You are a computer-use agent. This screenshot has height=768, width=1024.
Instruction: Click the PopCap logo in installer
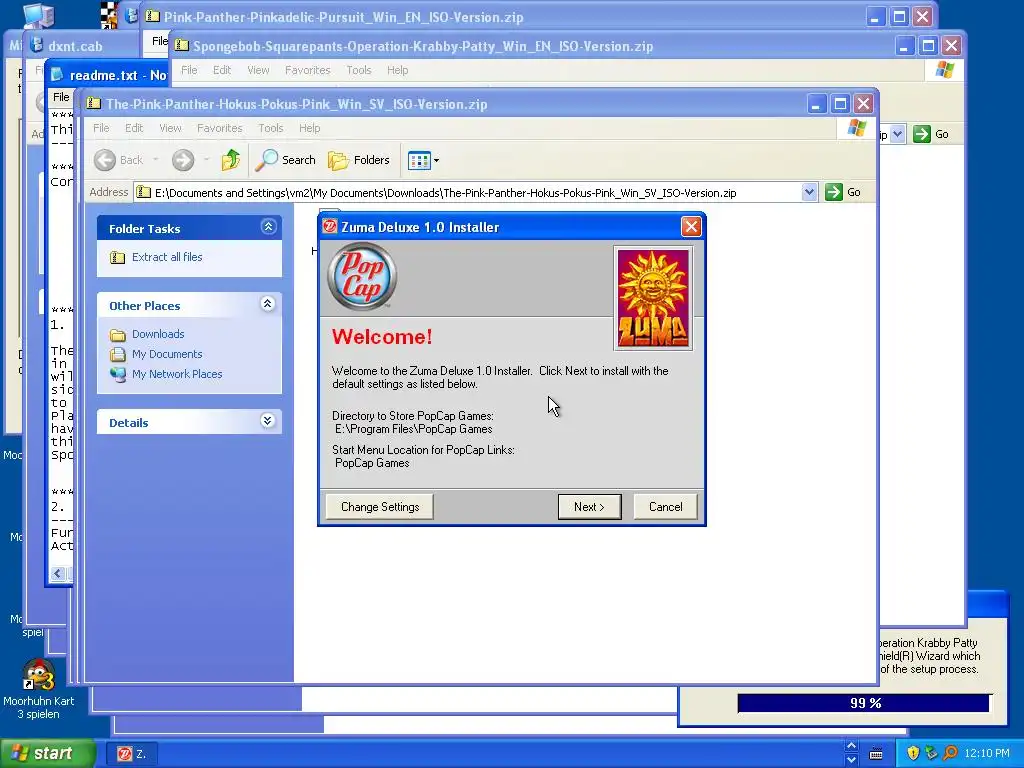click(x=362, y=277)
